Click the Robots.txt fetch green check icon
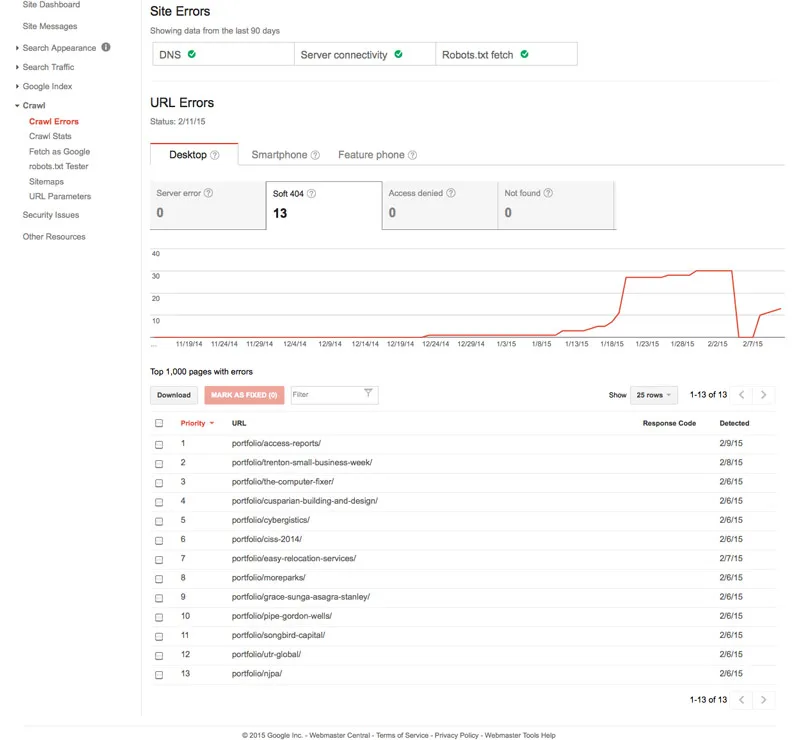The image size is (800, 740). click(x=524, y=54)
